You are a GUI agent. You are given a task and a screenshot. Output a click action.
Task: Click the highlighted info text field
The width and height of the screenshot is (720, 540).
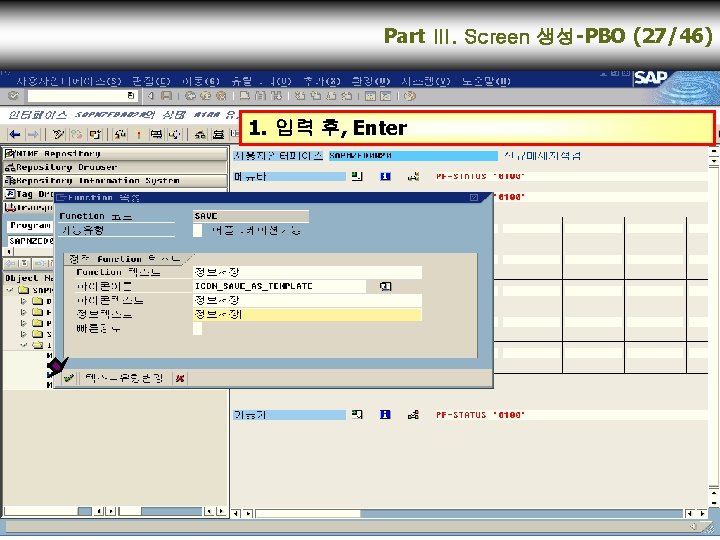pos(307,315)
